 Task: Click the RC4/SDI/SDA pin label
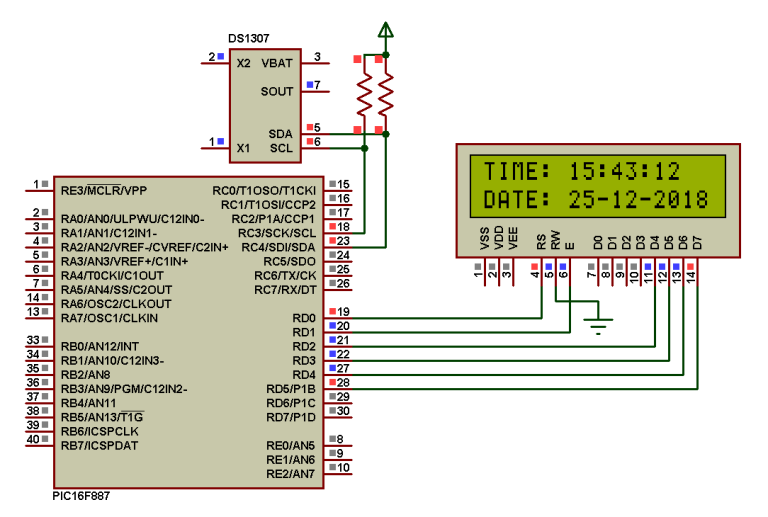coord(278,247)
